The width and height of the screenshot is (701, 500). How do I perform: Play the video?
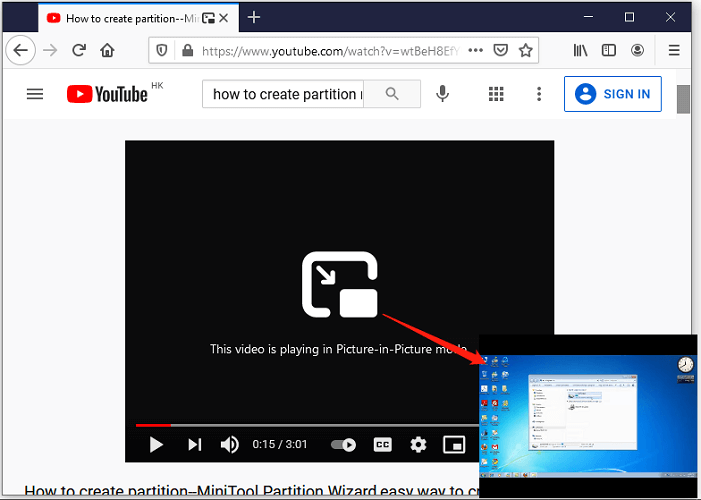click(x=156, y=445)
